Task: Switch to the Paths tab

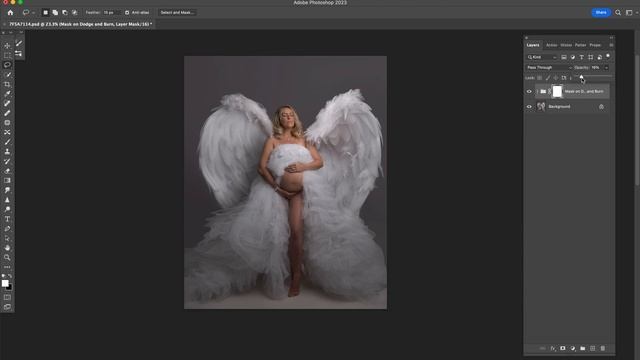Action: [x=580, y=45]
